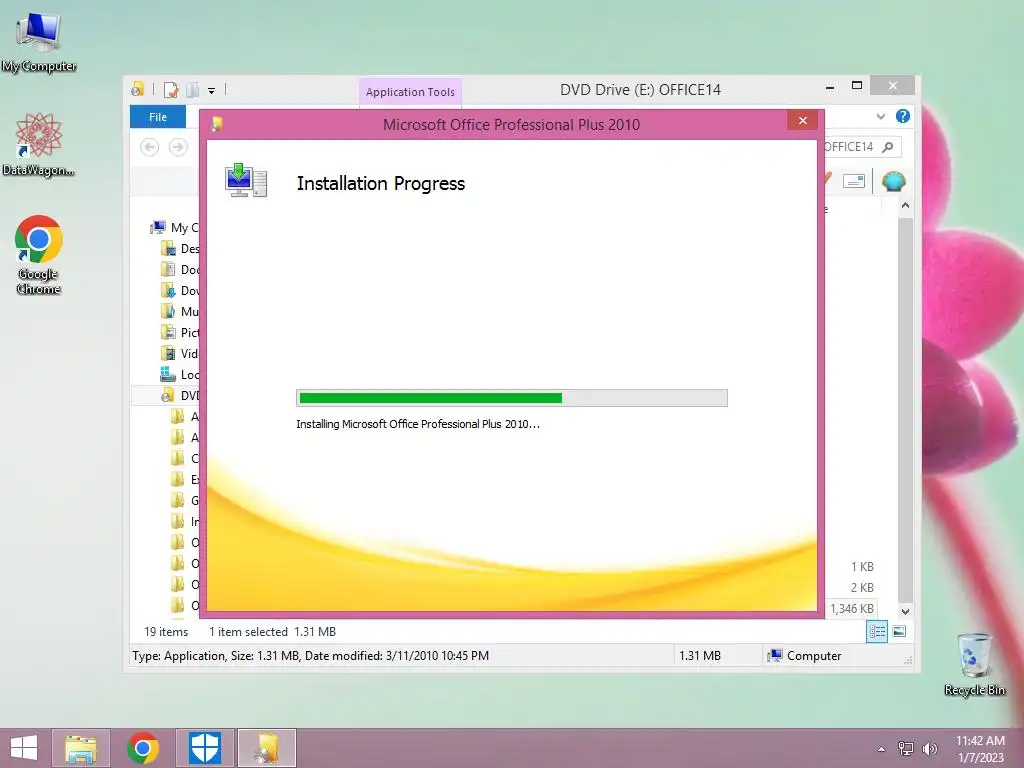Click the search box in Explorer window
The width and height of the screenshot is (1024, 768).
(862, 147)
